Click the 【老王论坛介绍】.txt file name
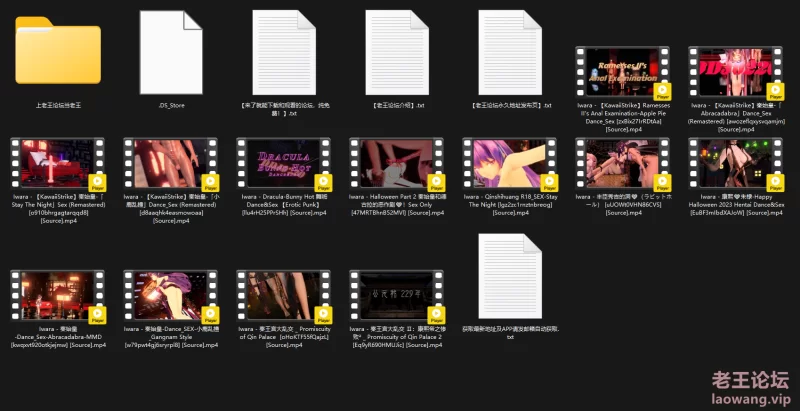Viewport: 800px width, 411px height. [x=397, y=106]
